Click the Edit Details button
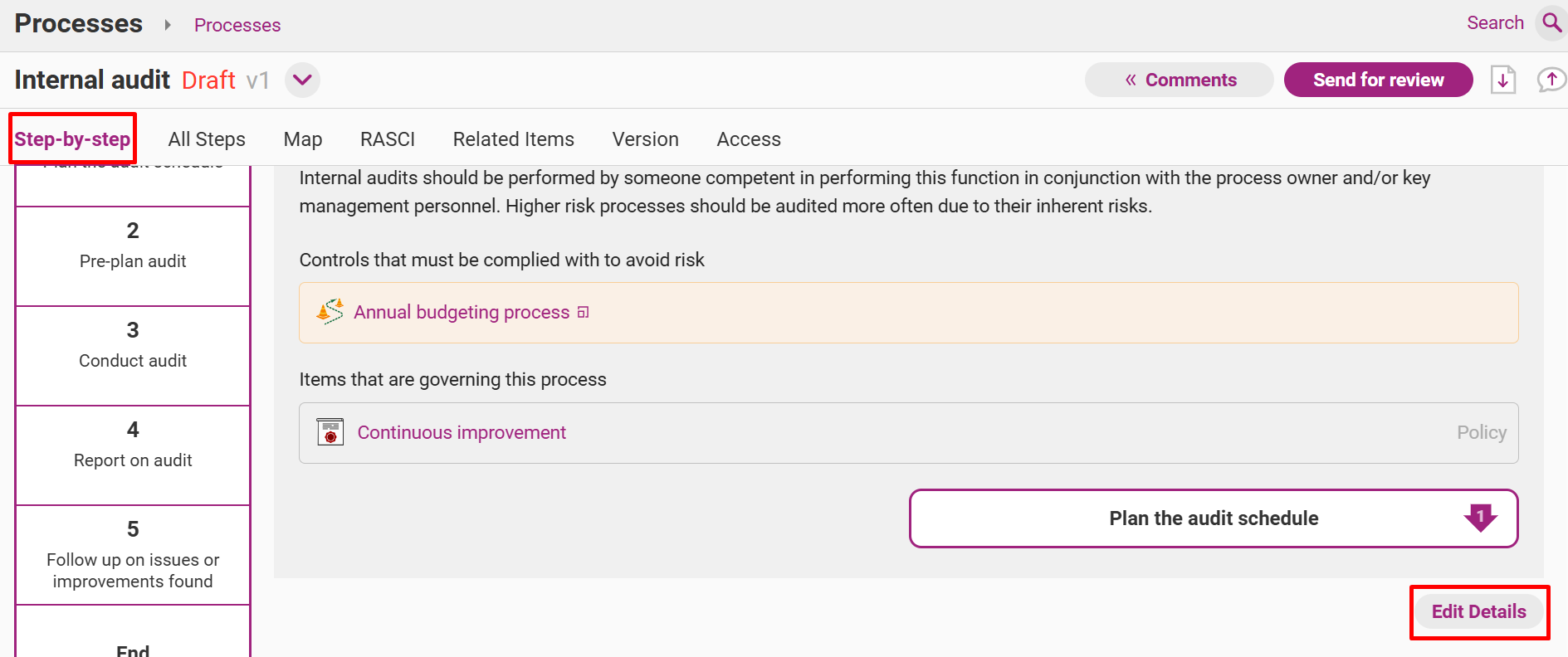1568x657 pixels. pyautogui.click(x=1478, y=611)
